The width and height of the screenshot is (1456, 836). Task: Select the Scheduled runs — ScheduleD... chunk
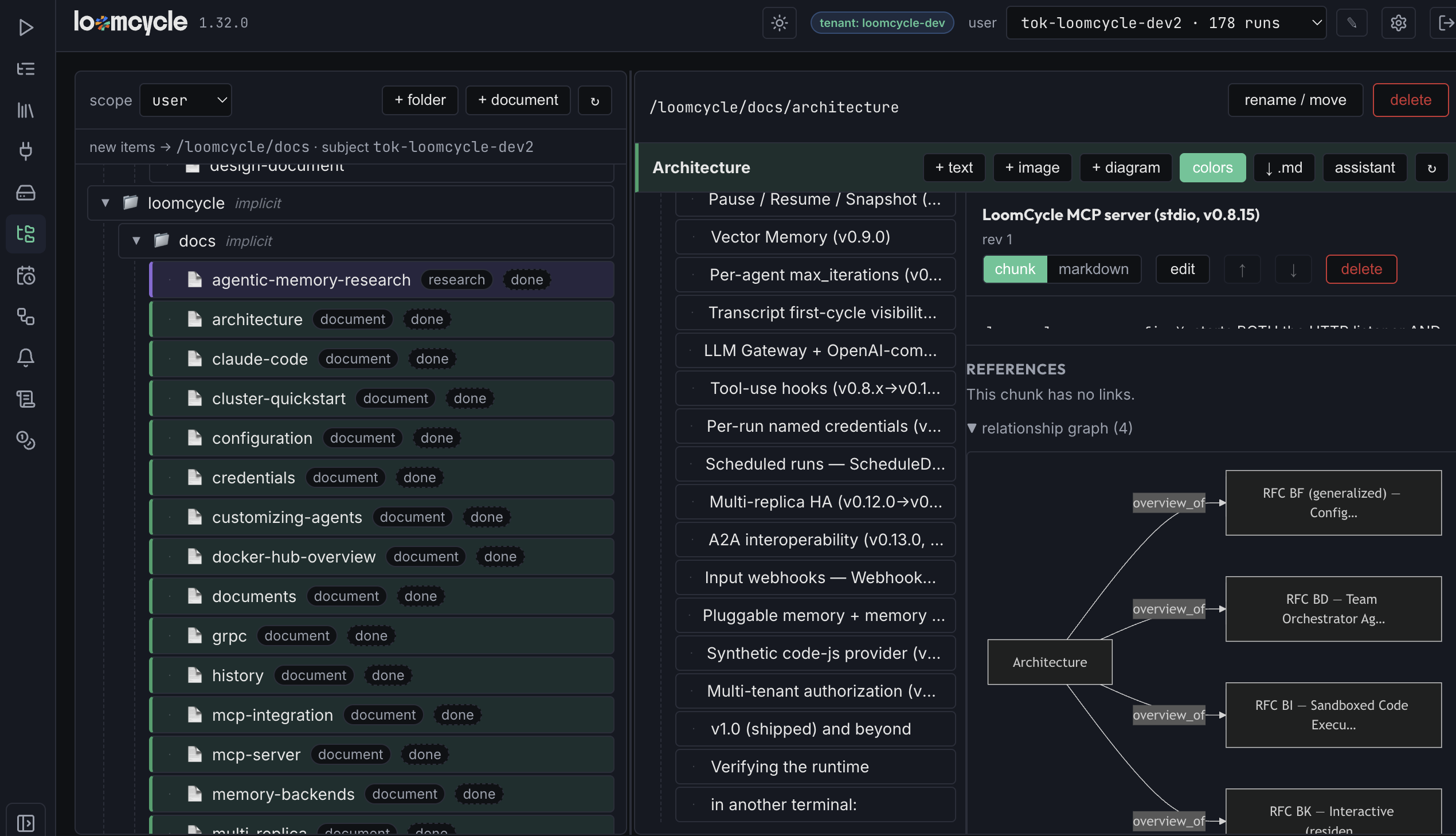(816, 464)
